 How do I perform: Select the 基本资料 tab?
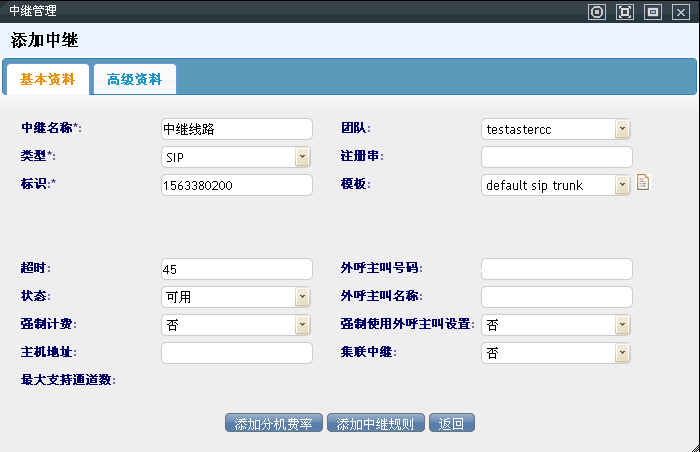point(47,79)
